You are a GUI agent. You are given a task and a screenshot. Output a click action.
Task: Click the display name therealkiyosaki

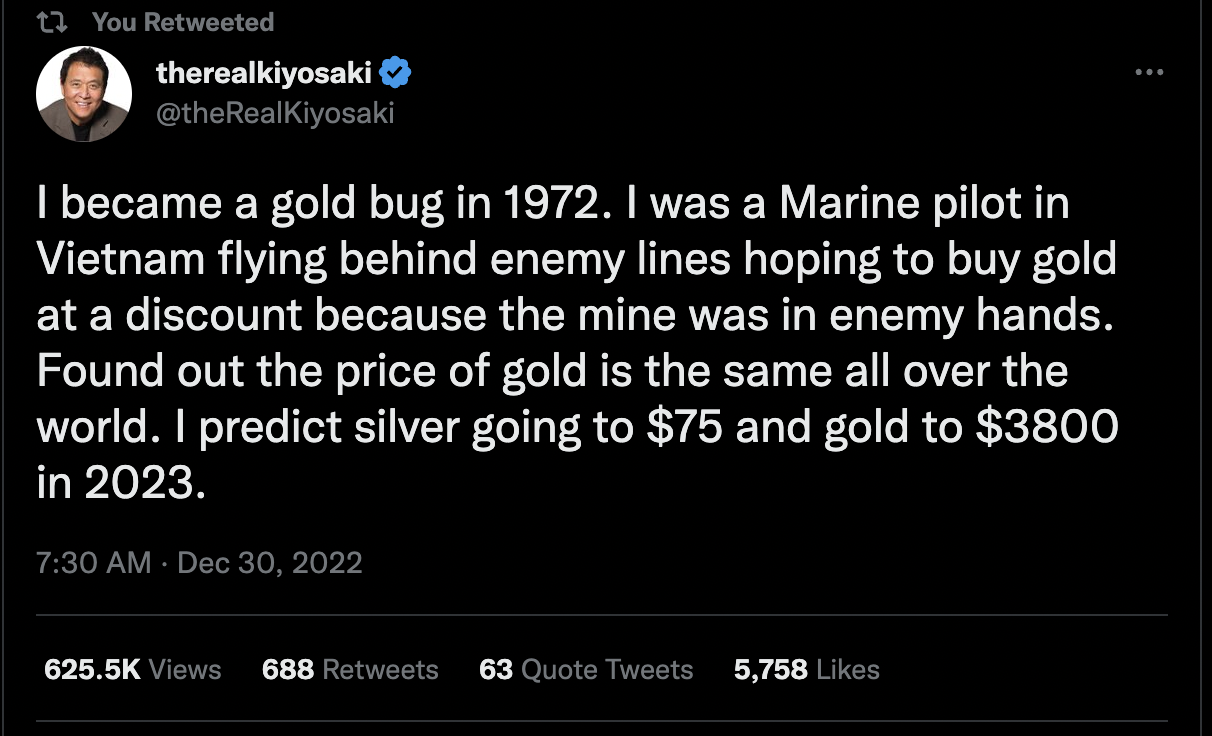tap(265, 74)
